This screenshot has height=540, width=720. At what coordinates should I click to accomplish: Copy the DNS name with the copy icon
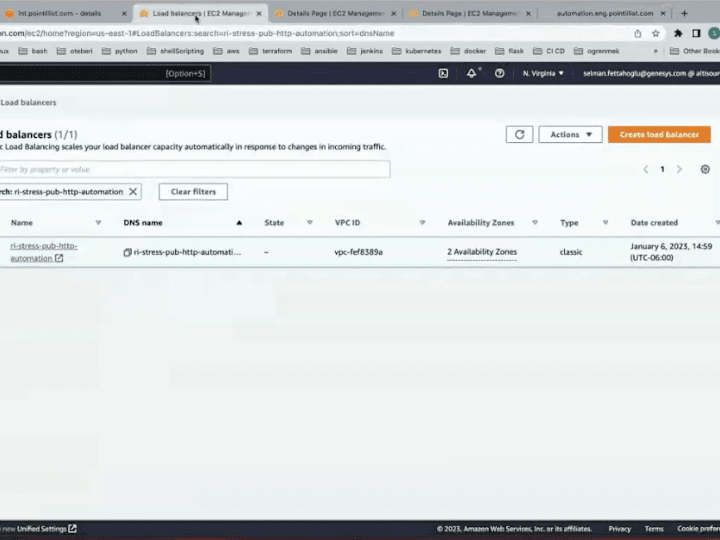[128, 252]
